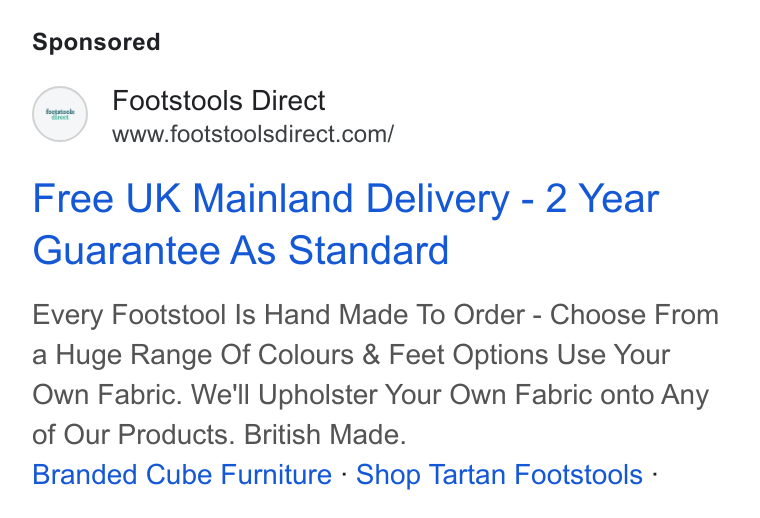
Task: Open the Branded Cube Furniture sitelink
Action: [x=182, y=474]
